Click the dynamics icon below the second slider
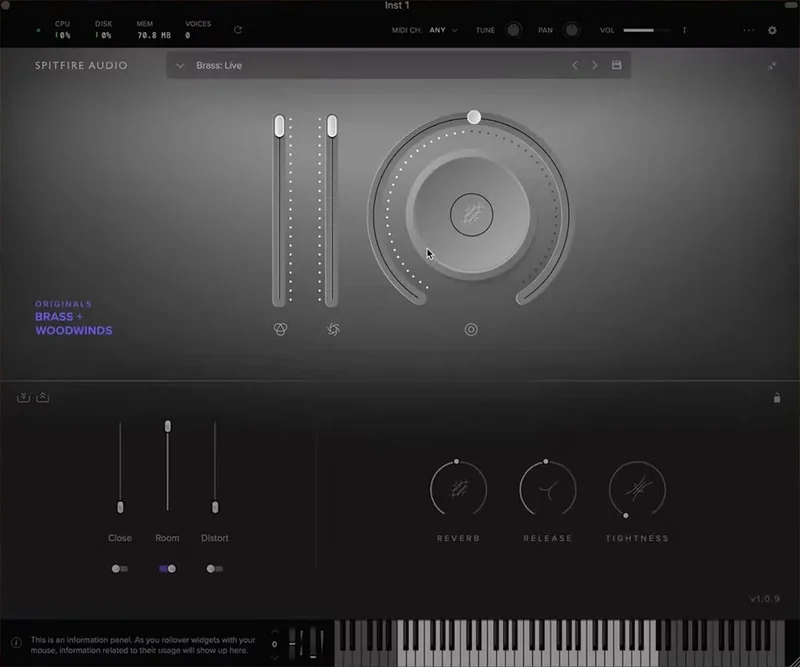 pos(333,329)
